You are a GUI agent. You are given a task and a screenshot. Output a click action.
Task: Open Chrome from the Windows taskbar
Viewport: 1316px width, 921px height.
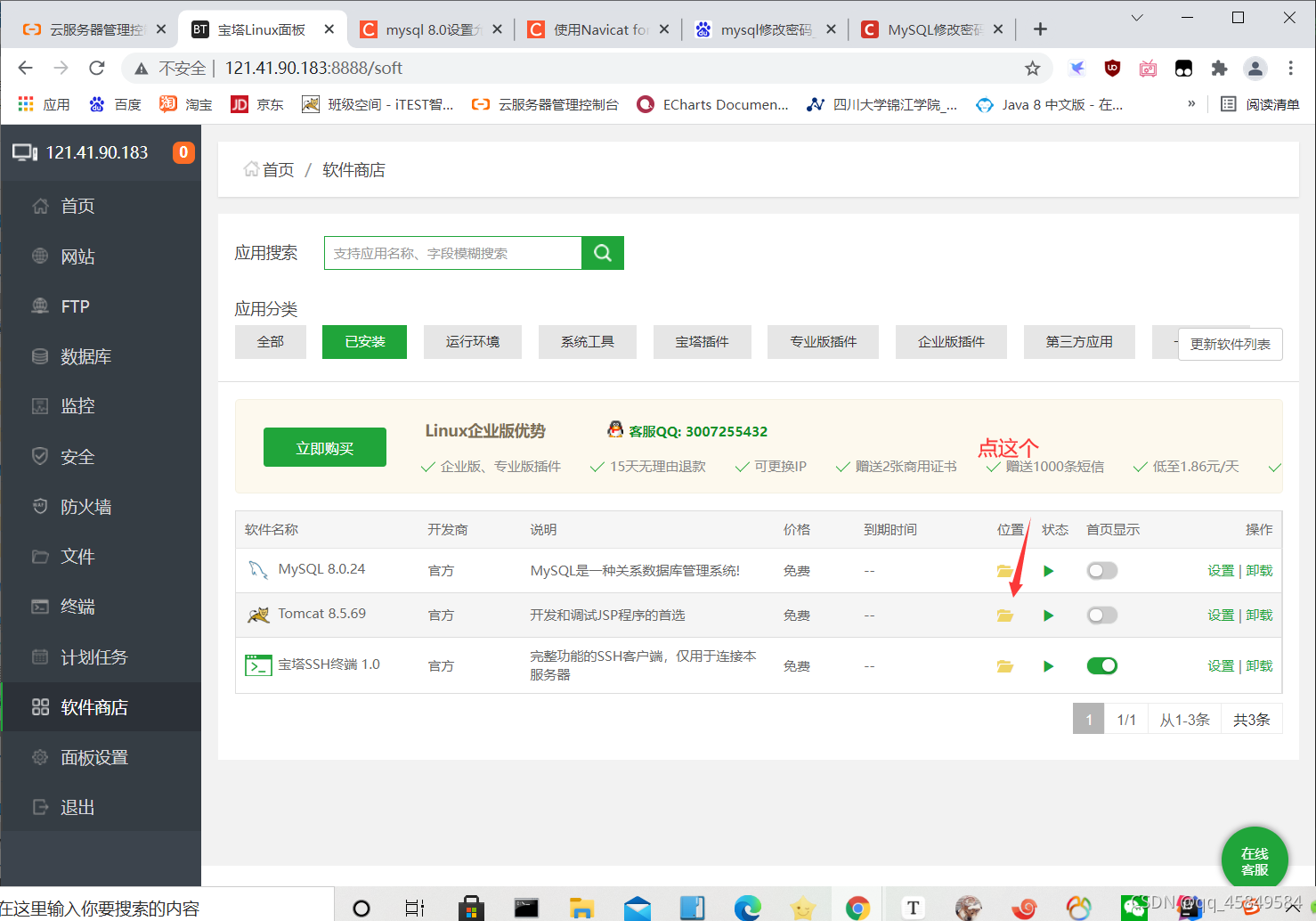pos(857,908)
